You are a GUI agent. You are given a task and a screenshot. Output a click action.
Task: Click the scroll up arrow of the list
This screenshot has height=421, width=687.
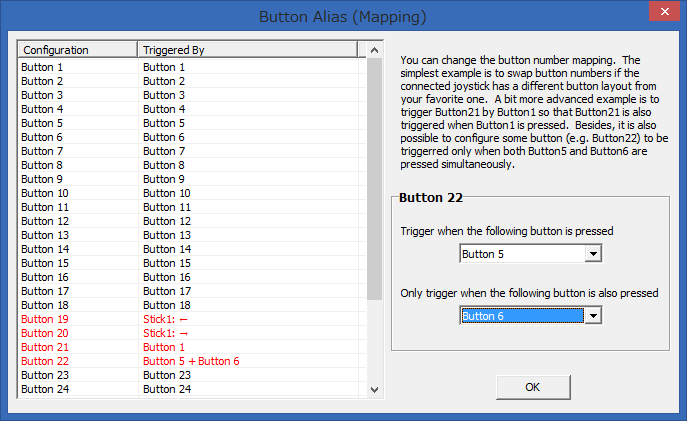(x=374, y=50)
